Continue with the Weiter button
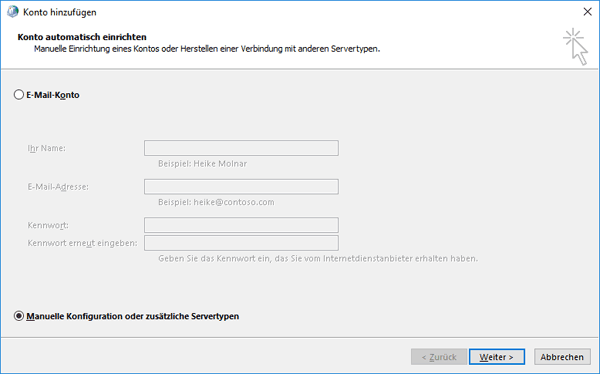600x374 pixels. 497,357
